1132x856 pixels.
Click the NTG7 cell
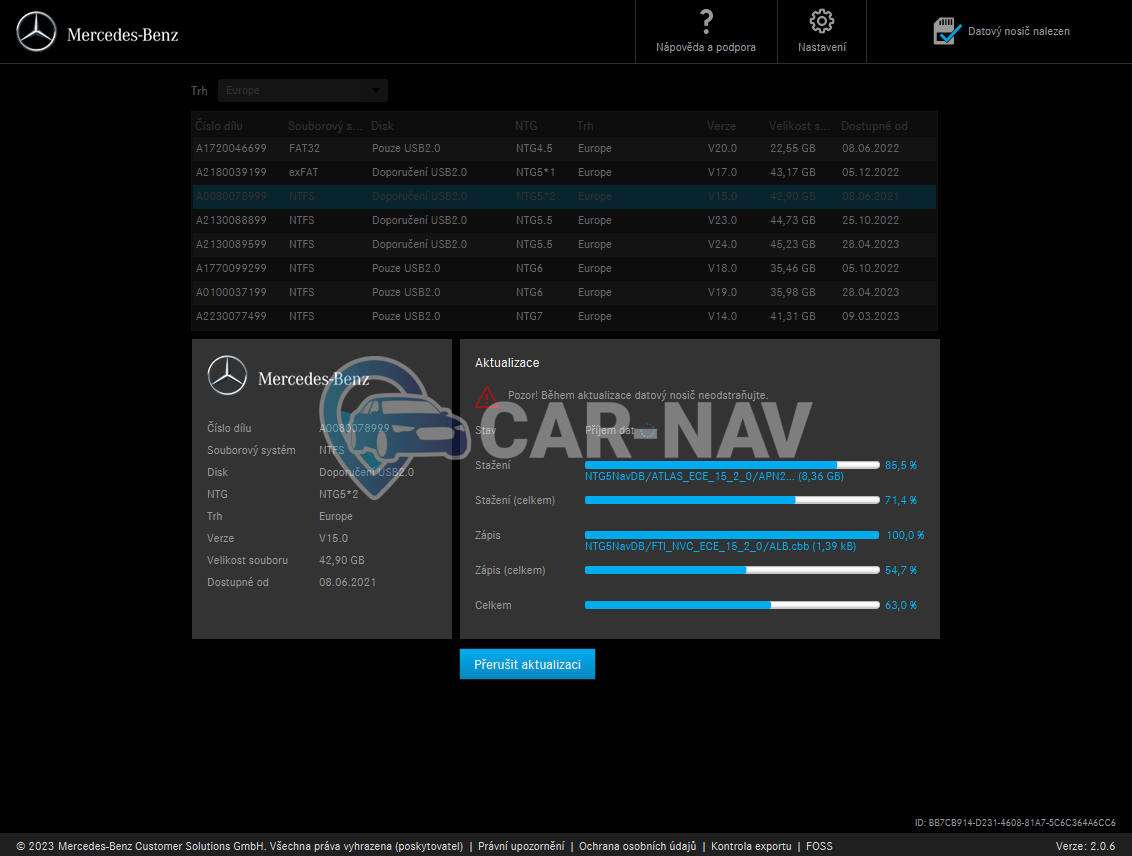click(529, 316)
